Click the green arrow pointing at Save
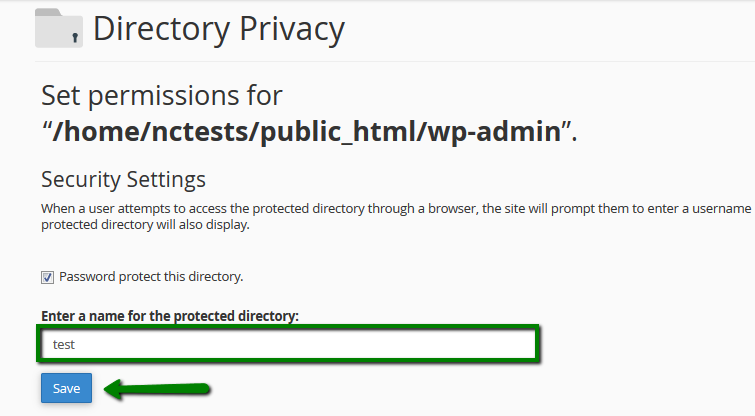Screen dimensions: 755x416 pyautogui.click(x=159, y=388)
